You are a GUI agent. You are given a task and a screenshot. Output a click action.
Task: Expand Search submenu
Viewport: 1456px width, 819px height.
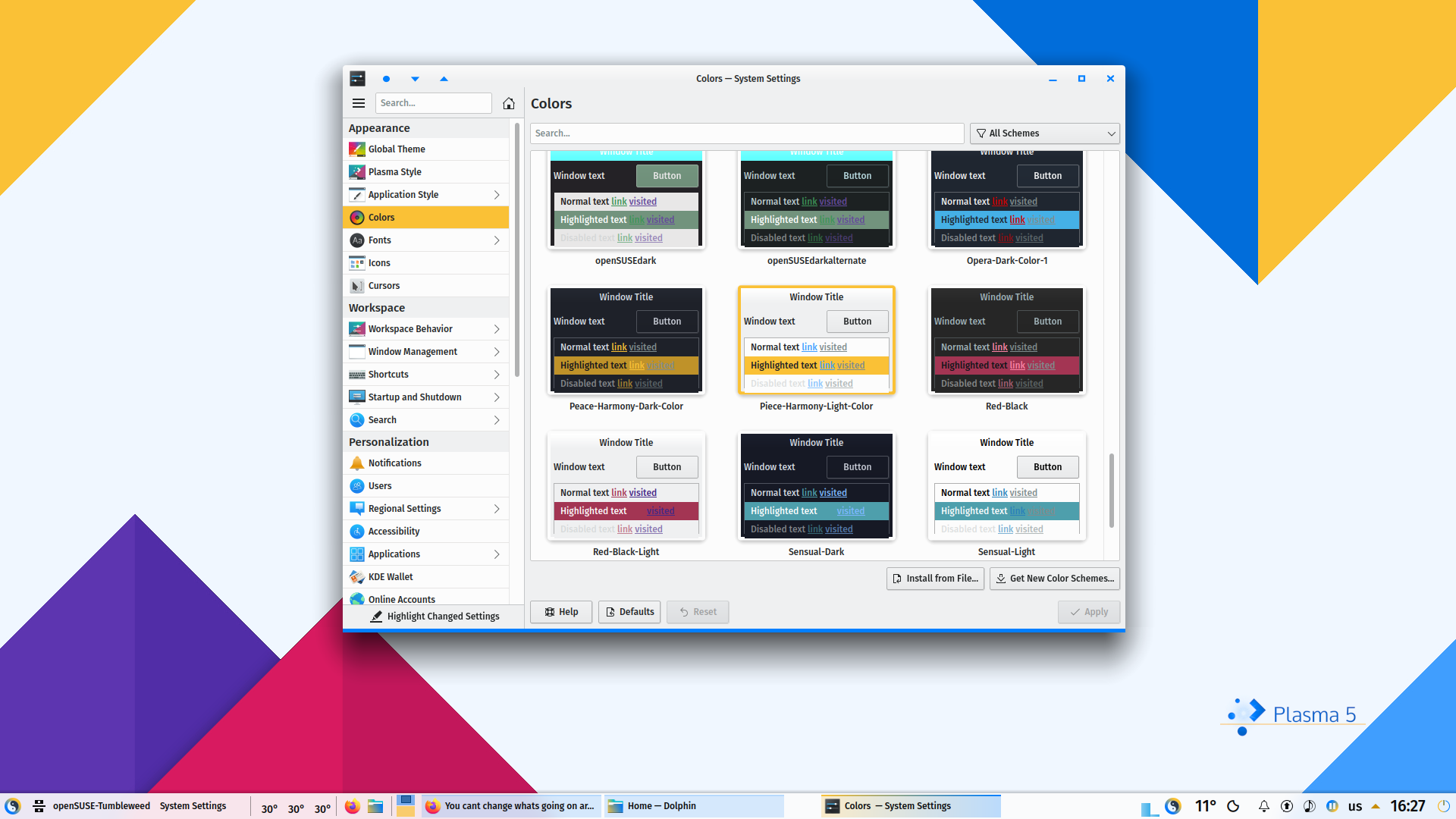pos(497,420)
